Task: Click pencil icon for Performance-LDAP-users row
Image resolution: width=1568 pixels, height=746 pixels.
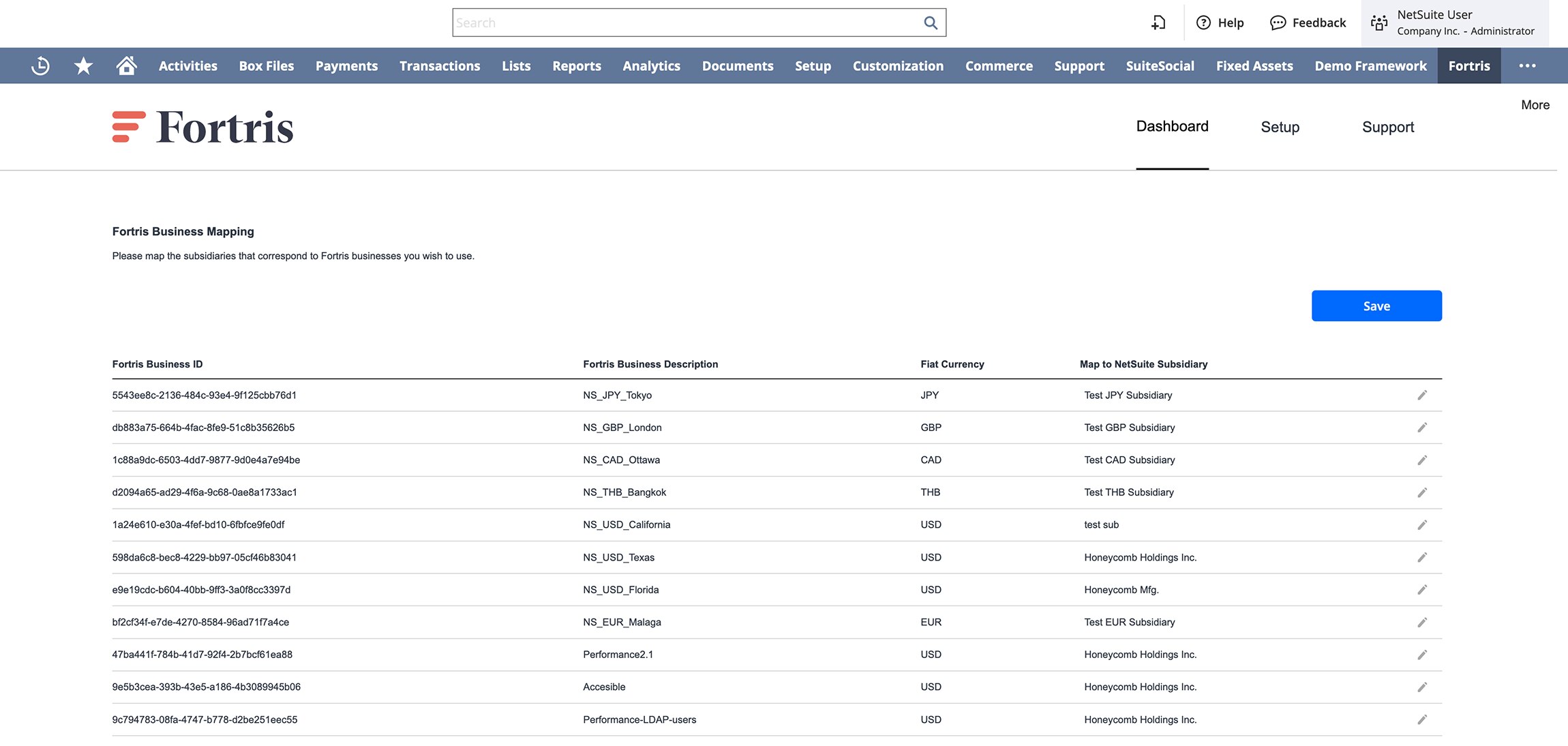Action: pos(1421,719)
